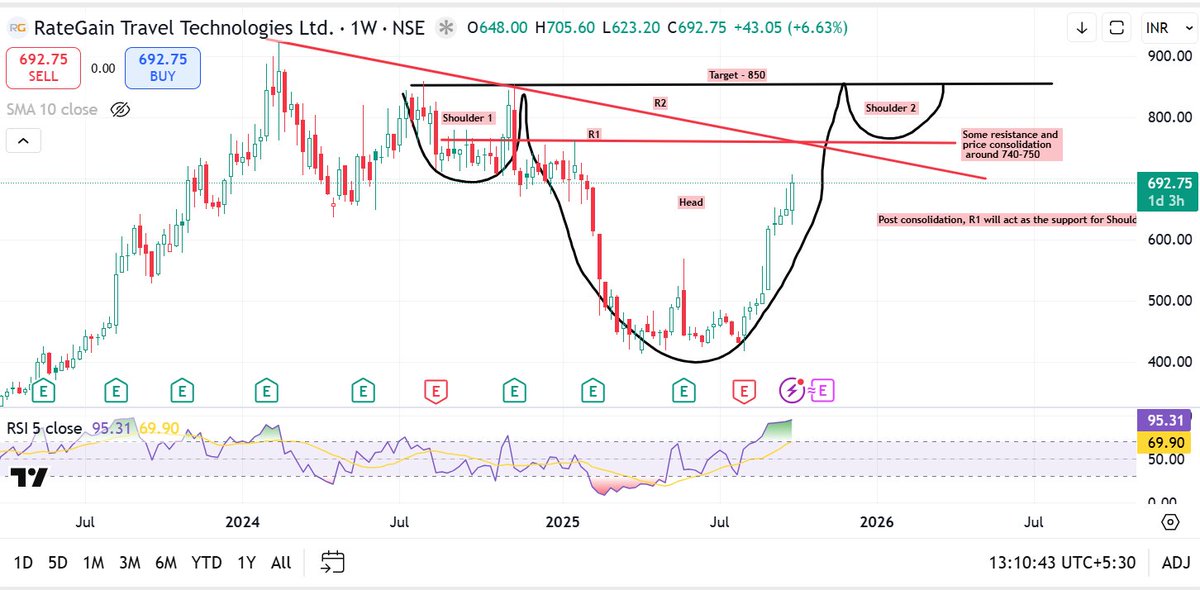This screenshot has width=1200, height=590.
Task: Select the 3M time range
Action: 130,562
